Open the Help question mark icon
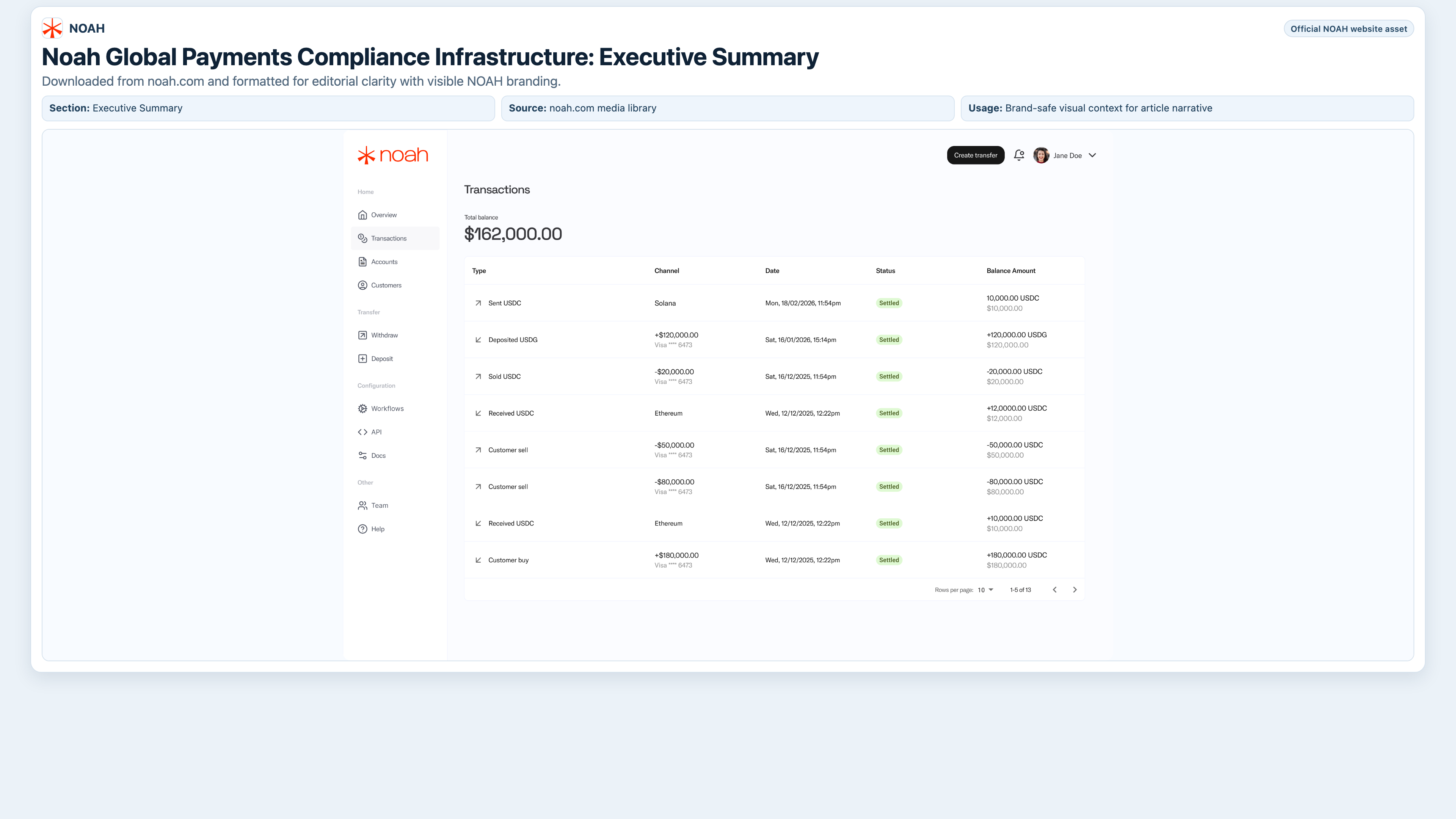The width and height of the screenshot is (1456, 819). click(362, 529)
